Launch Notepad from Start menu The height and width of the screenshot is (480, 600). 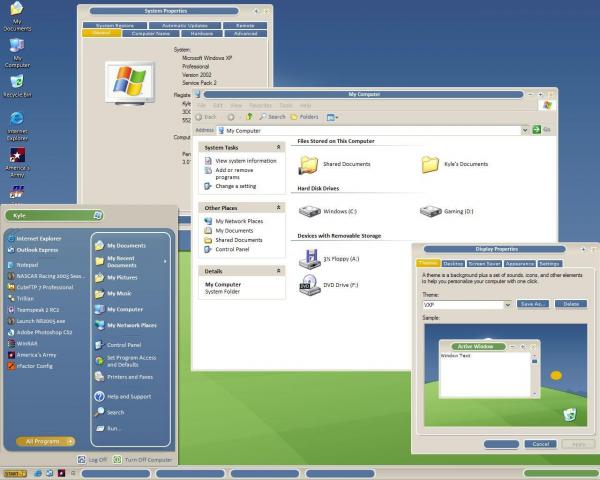point(23,265)
